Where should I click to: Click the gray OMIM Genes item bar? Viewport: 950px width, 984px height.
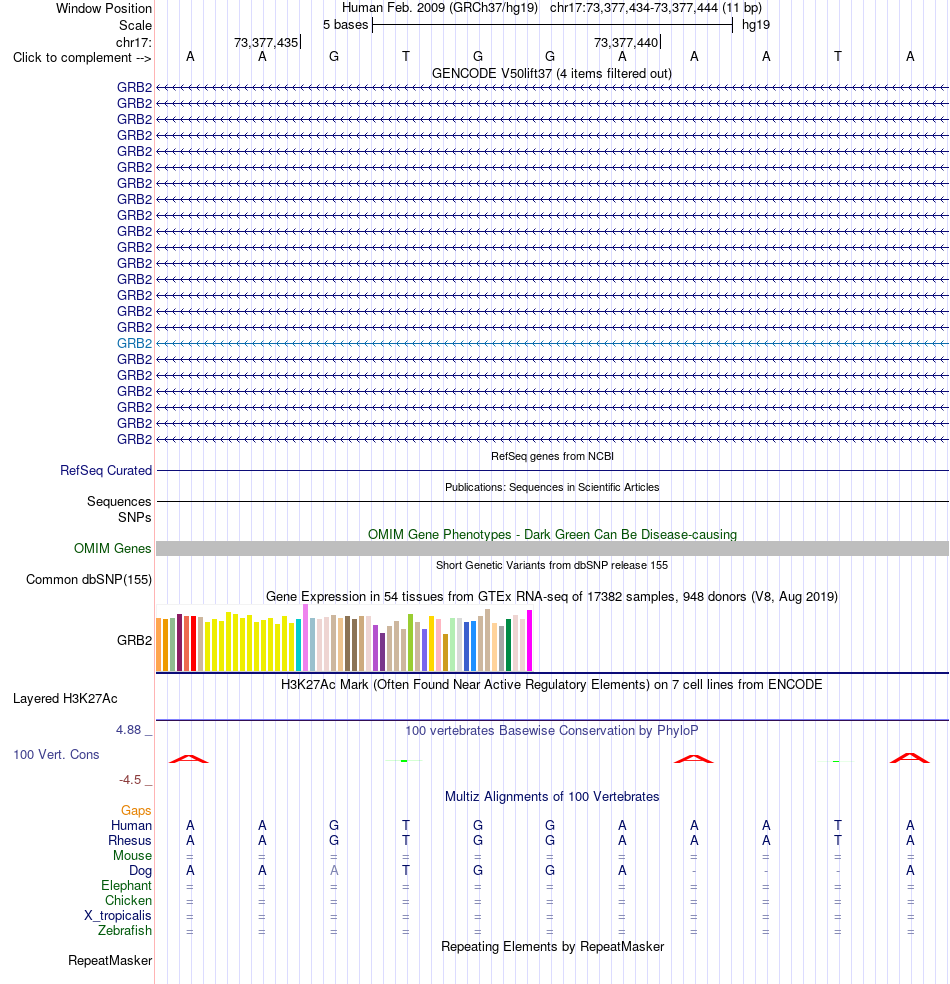coord(552,548)
